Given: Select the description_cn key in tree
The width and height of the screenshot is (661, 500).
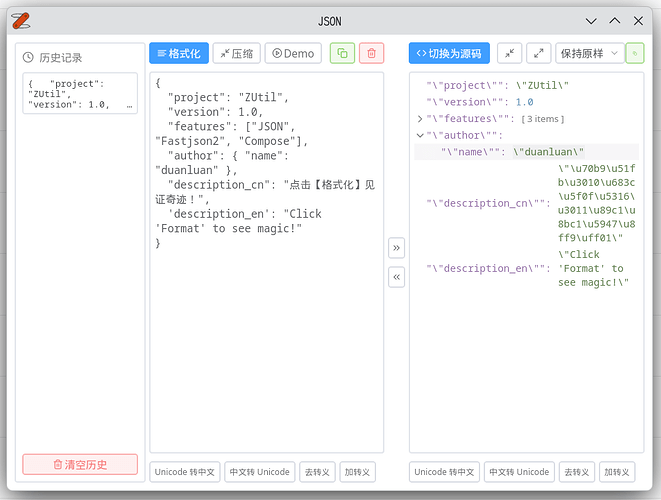Looking at the screenshot, I should coord(488,203).
